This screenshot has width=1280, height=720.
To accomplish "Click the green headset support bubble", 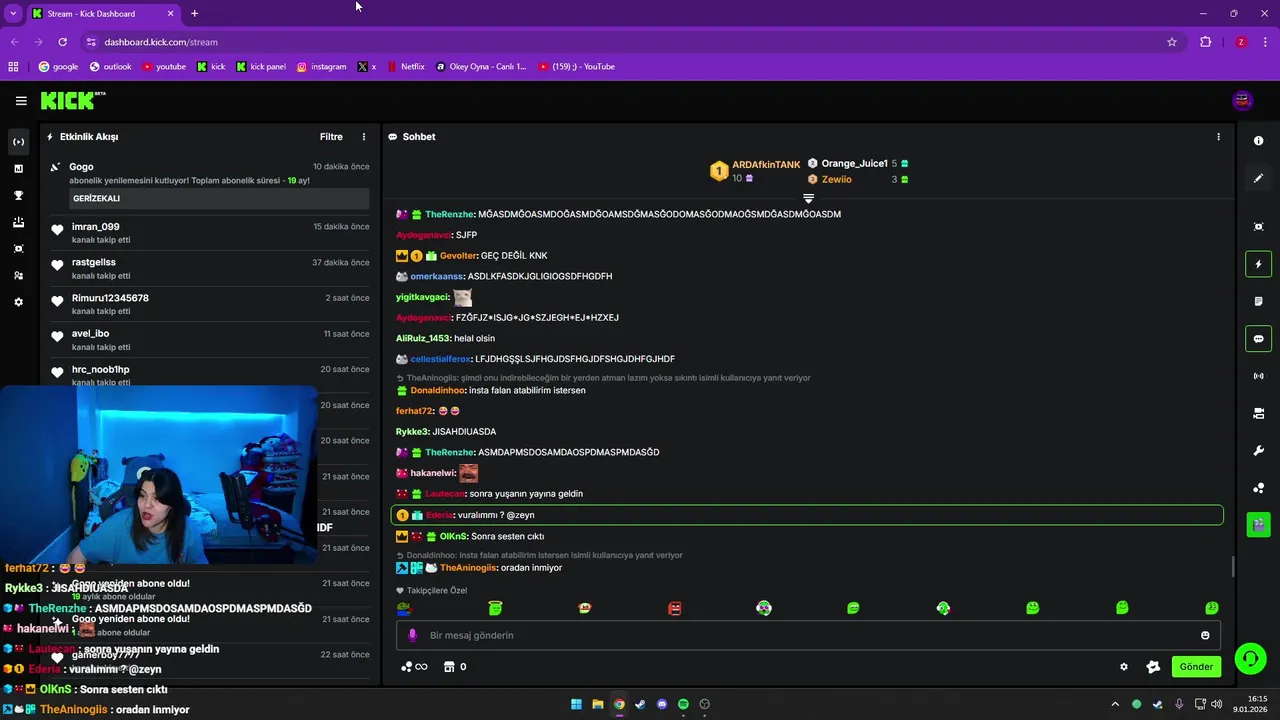I will pos(1251,658).
